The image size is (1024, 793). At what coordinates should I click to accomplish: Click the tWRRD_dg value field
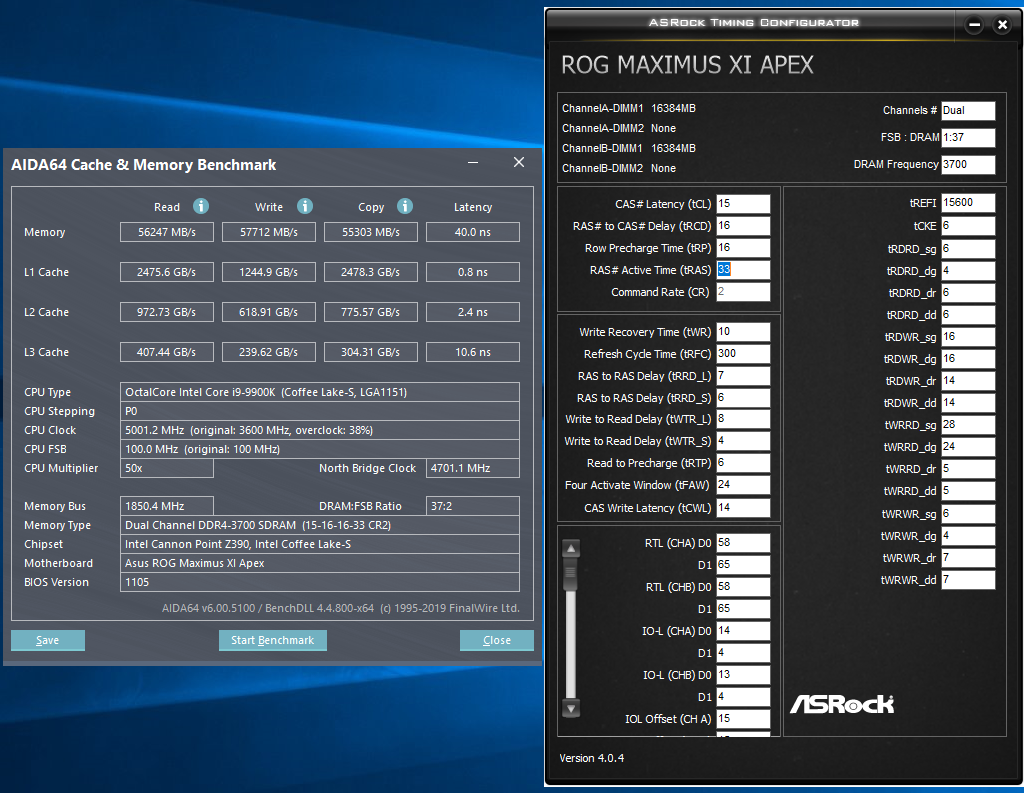968,447
